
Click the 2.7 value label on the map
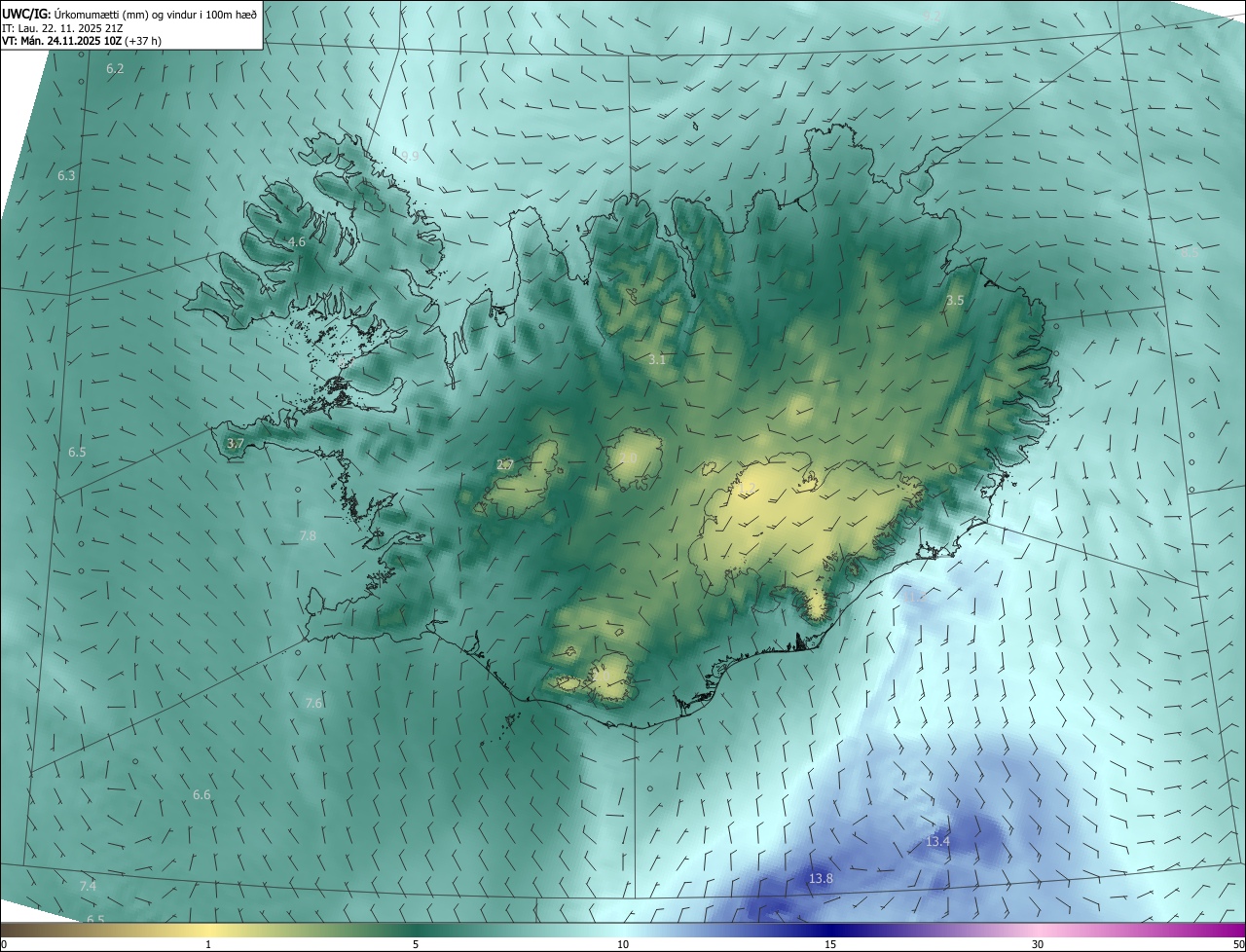coord(504,465)
